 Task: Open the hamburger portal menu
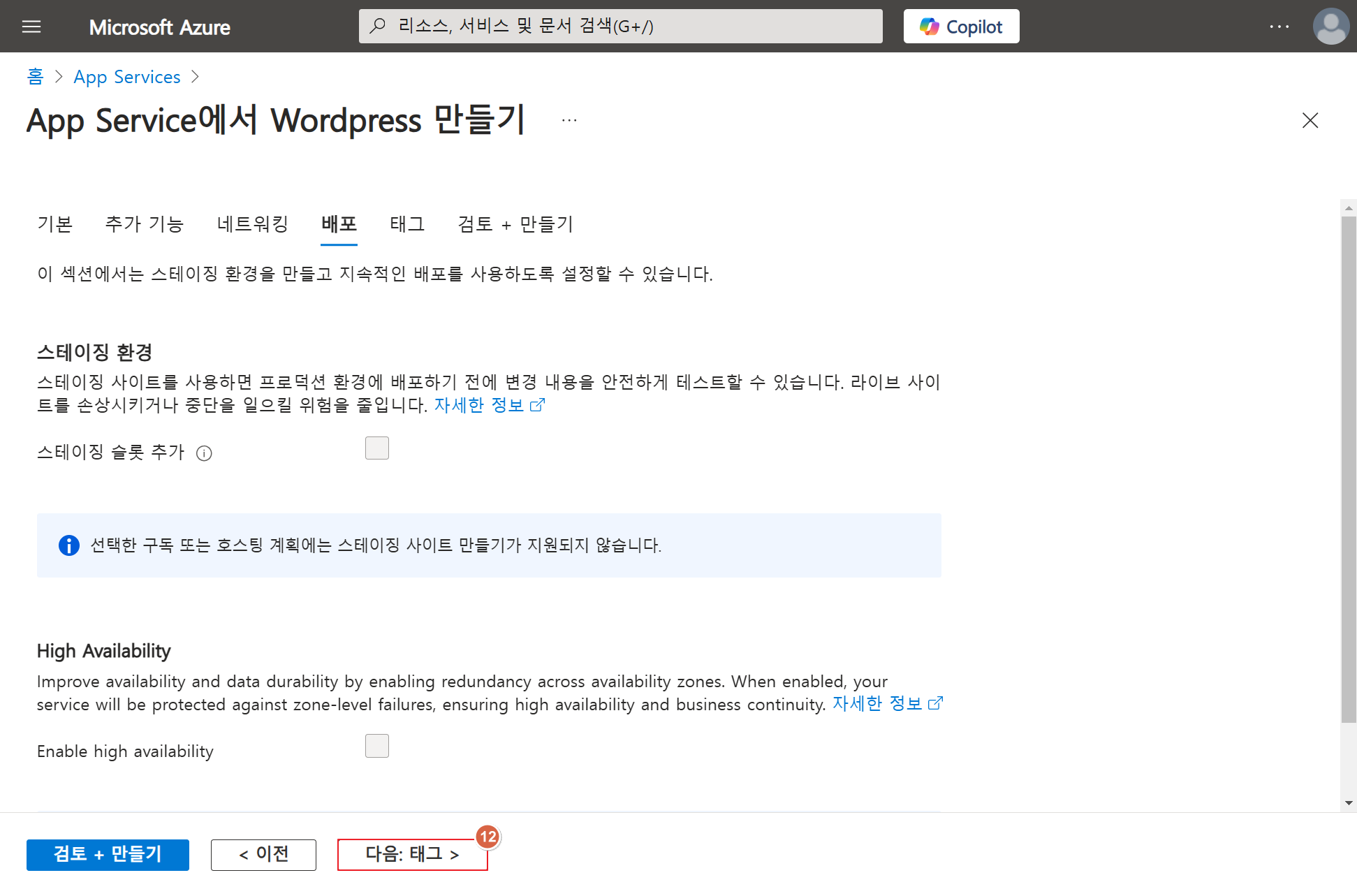[31, 27]
